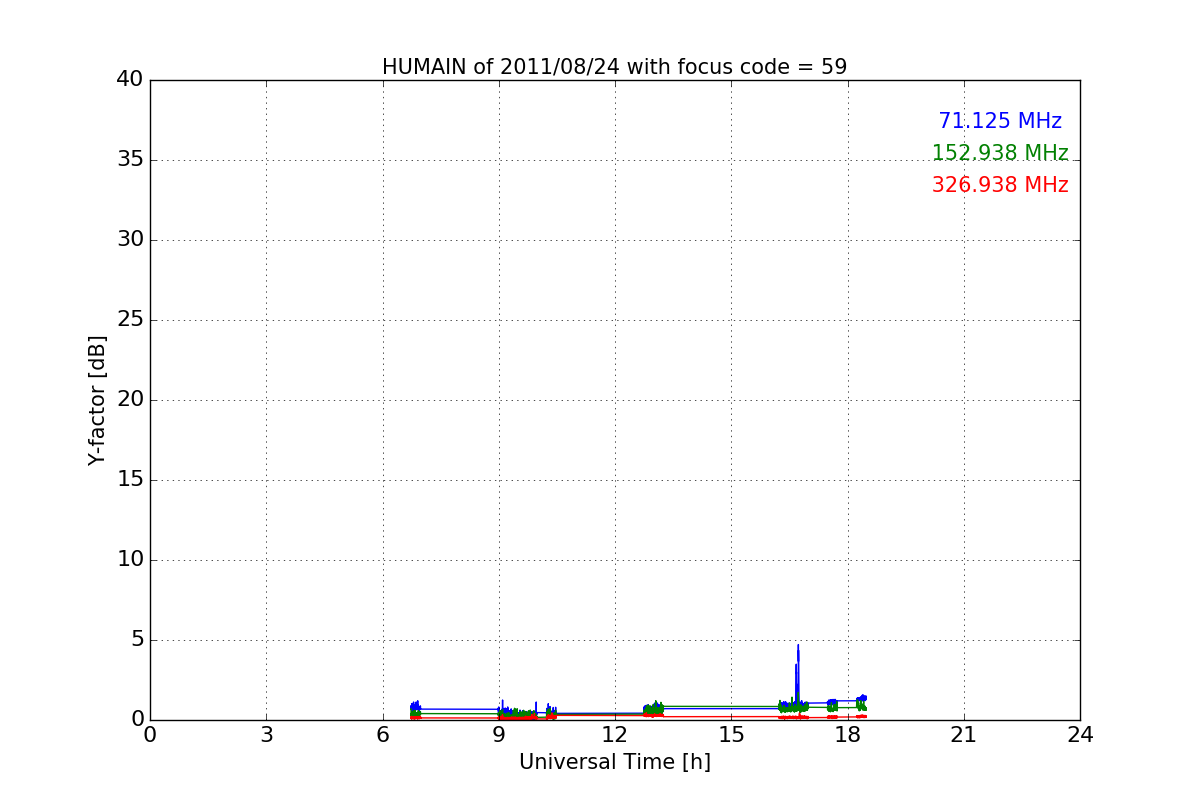The image size is (1200, 800).
Task: Click y-axis tick label 5
Action: (137, 639)
